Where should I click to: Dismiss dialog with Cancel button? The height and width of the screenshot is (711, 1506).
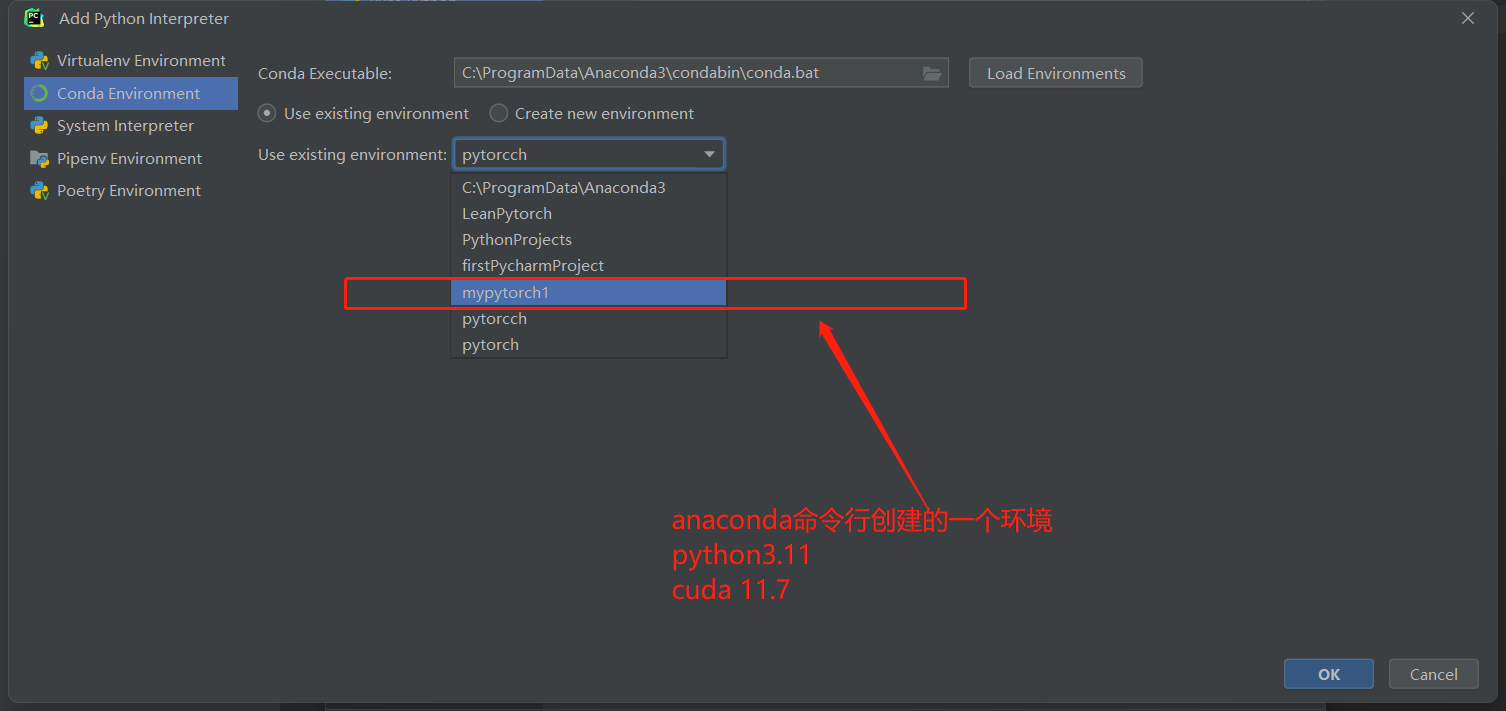pos(1433,674)
